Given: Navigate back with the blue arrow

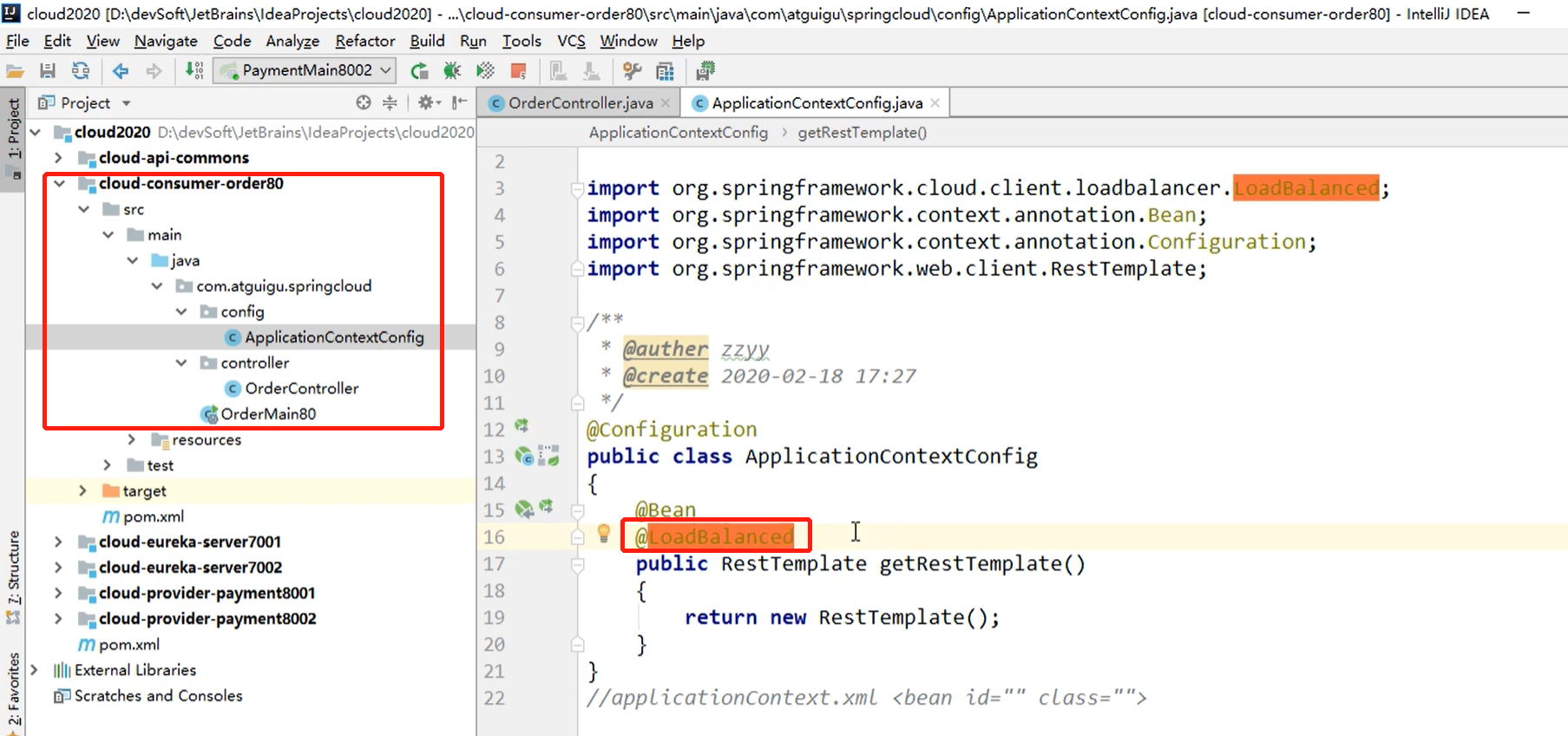Looking at the screenshot, I should coord(121,71).
